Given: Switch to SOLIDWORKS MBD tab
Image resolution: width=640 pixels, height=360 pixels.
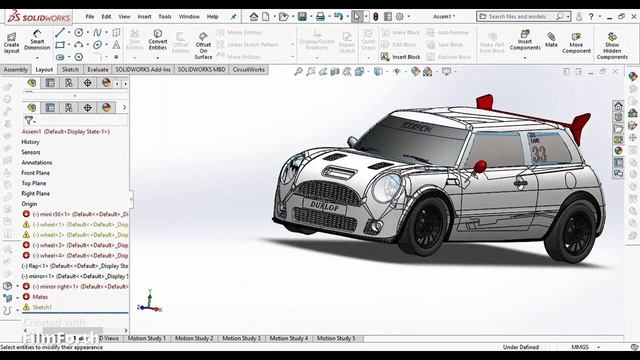Looking at the screenshot, I should click(201, 70).
